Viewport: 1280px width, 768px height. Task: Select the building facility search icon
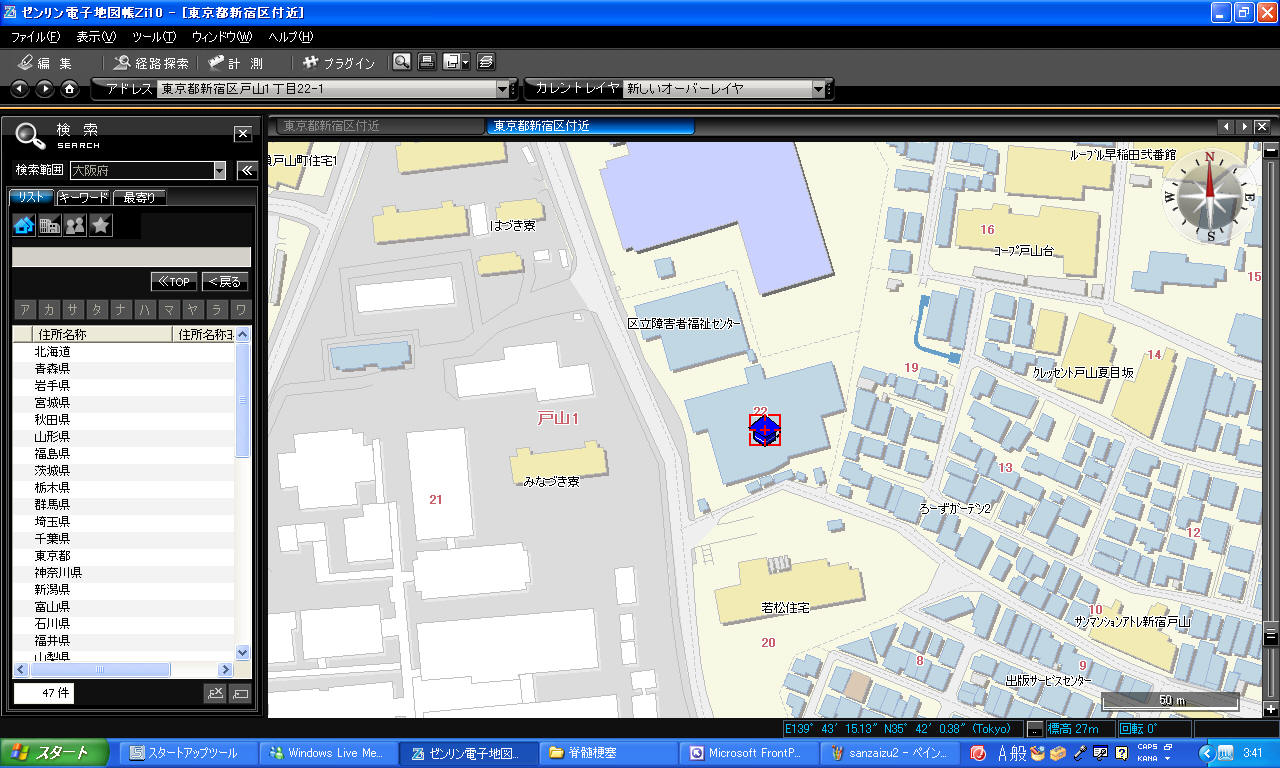[x=50, y=226]
